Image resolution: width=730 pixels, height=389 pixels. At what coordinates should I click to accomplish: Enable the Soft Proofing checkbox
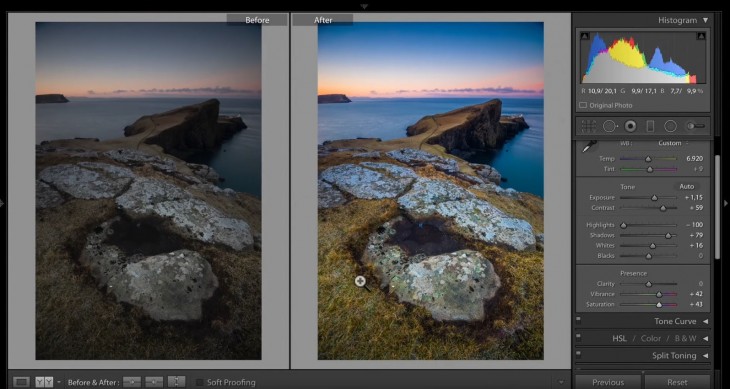200,382
